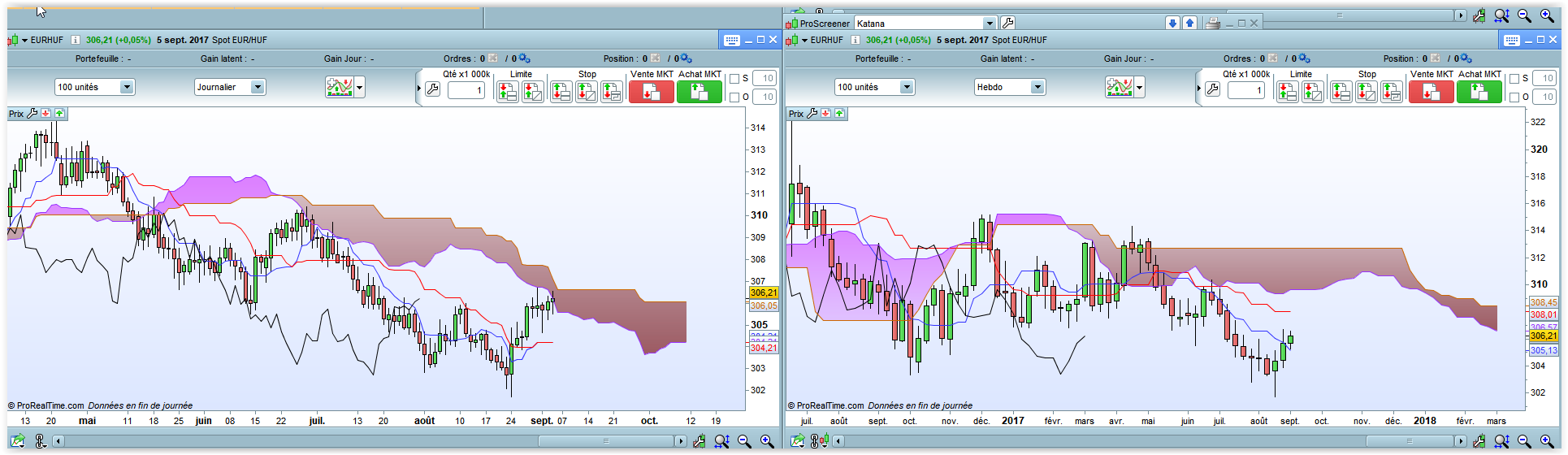Tick the O checkbox in the right chart
1568x455 pixels.
[x=1514, y=97]
